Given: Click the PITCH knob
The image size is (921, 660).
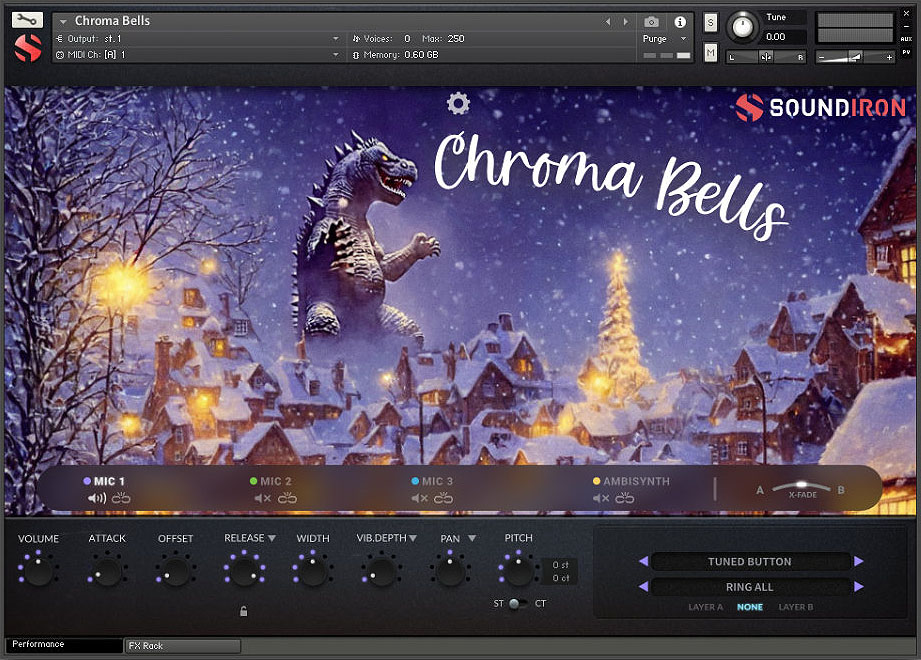Looking at the screenshot, I should pyautogui.click(x=519, y=570).
